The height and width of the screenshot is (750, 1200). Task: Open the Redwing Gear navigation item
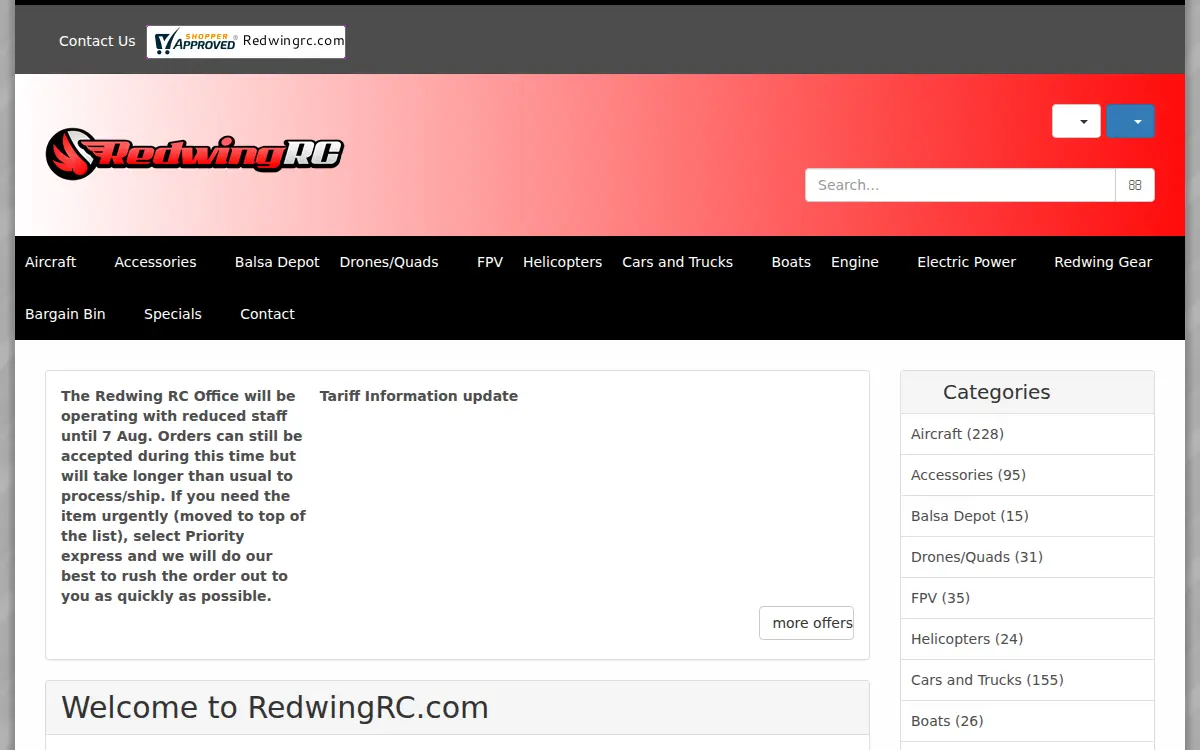point(1103,262)
